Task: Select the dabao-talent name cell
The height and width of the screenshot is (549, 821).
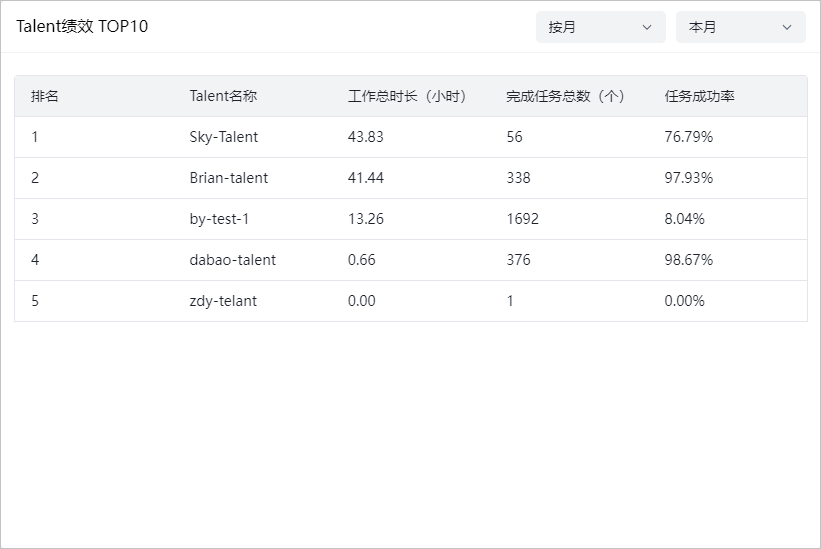Action: pos(232,260)
